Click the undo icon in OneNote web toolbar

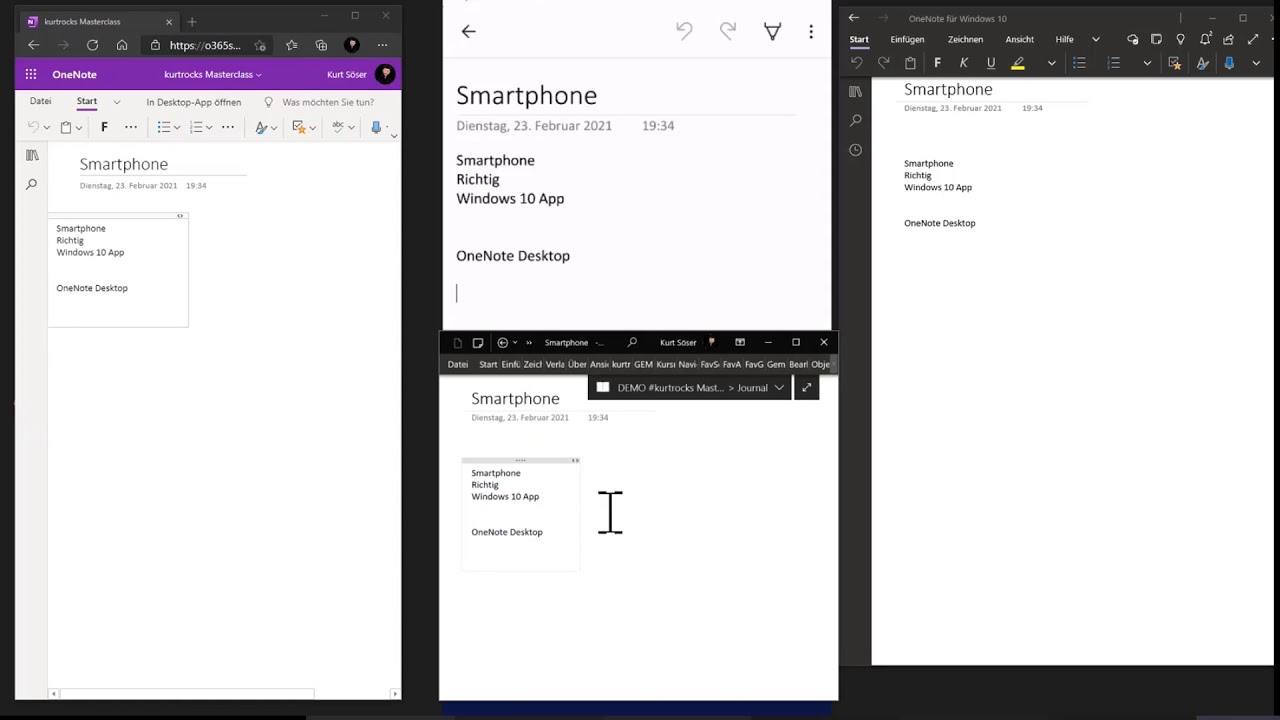pyautogui.click(x=33, y=127)
